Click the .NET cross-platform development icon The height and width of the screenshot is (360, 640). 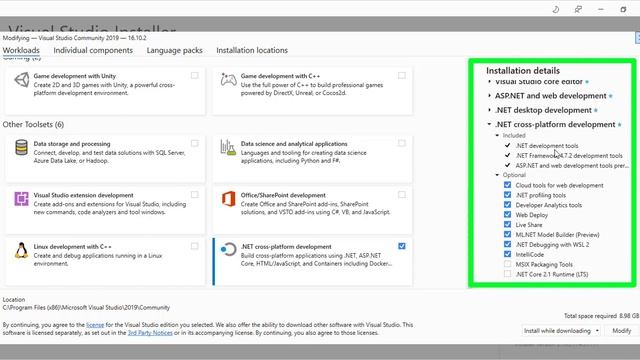[229, 249]
